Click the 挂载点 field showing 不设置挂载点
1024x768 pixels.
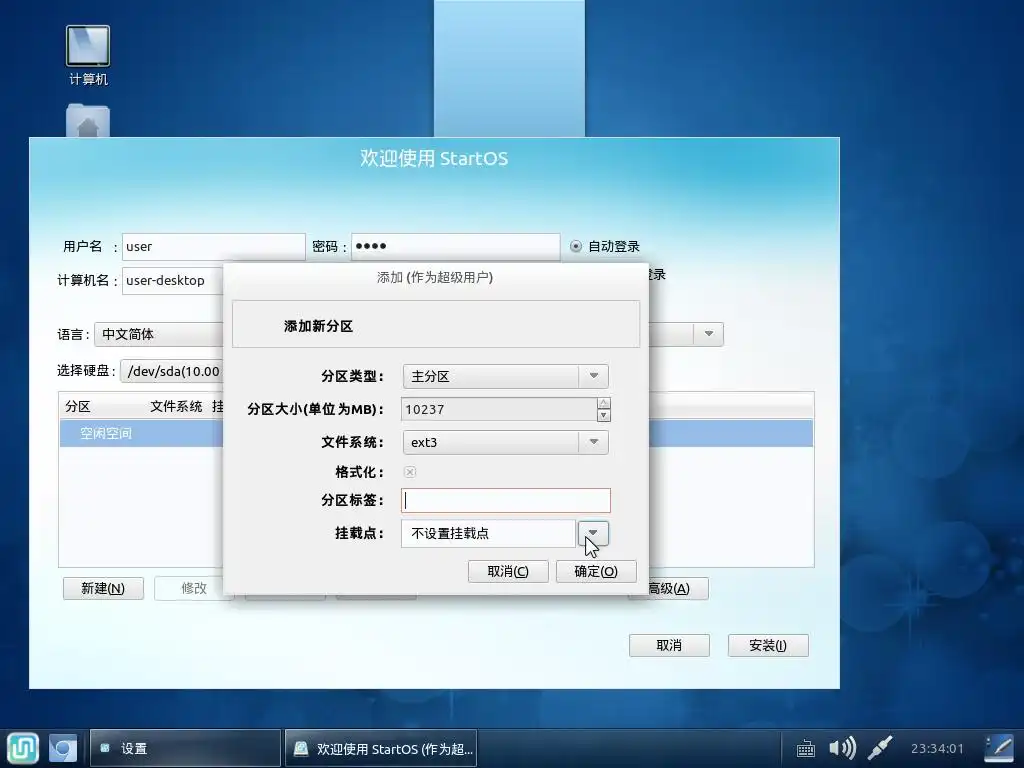pos(488,534)
